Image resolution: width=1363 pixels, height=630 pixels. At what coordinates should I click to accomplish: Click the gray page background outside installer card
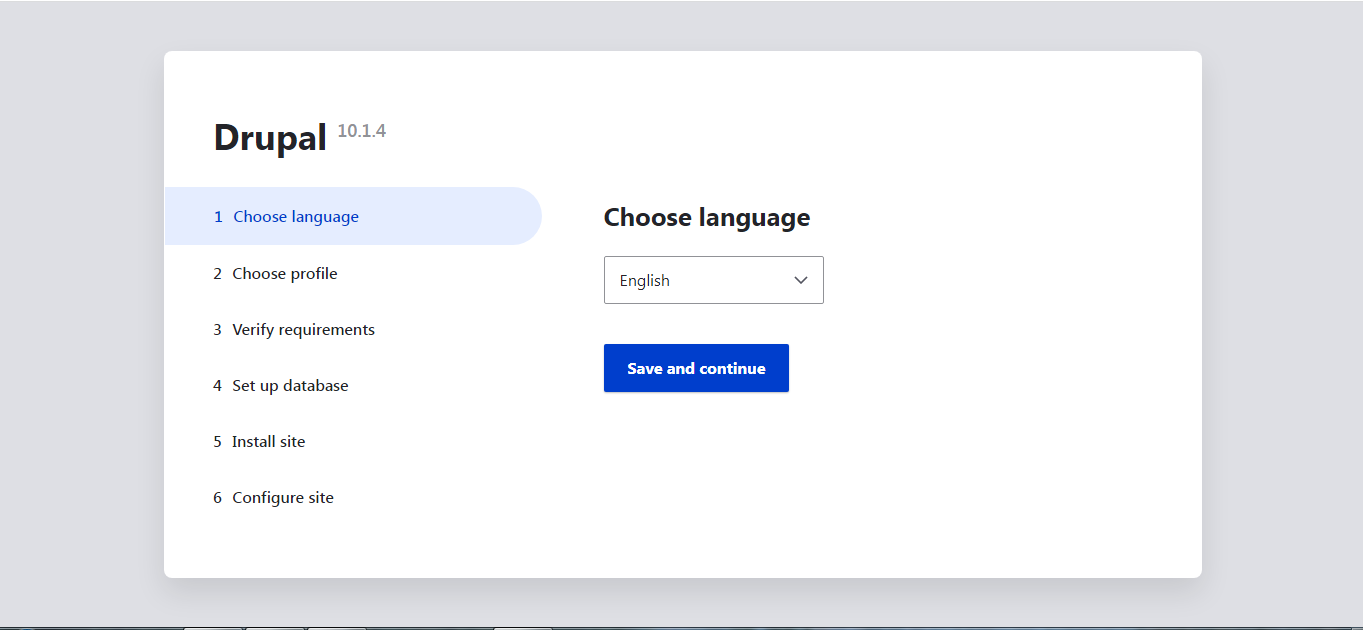point(80,300)
